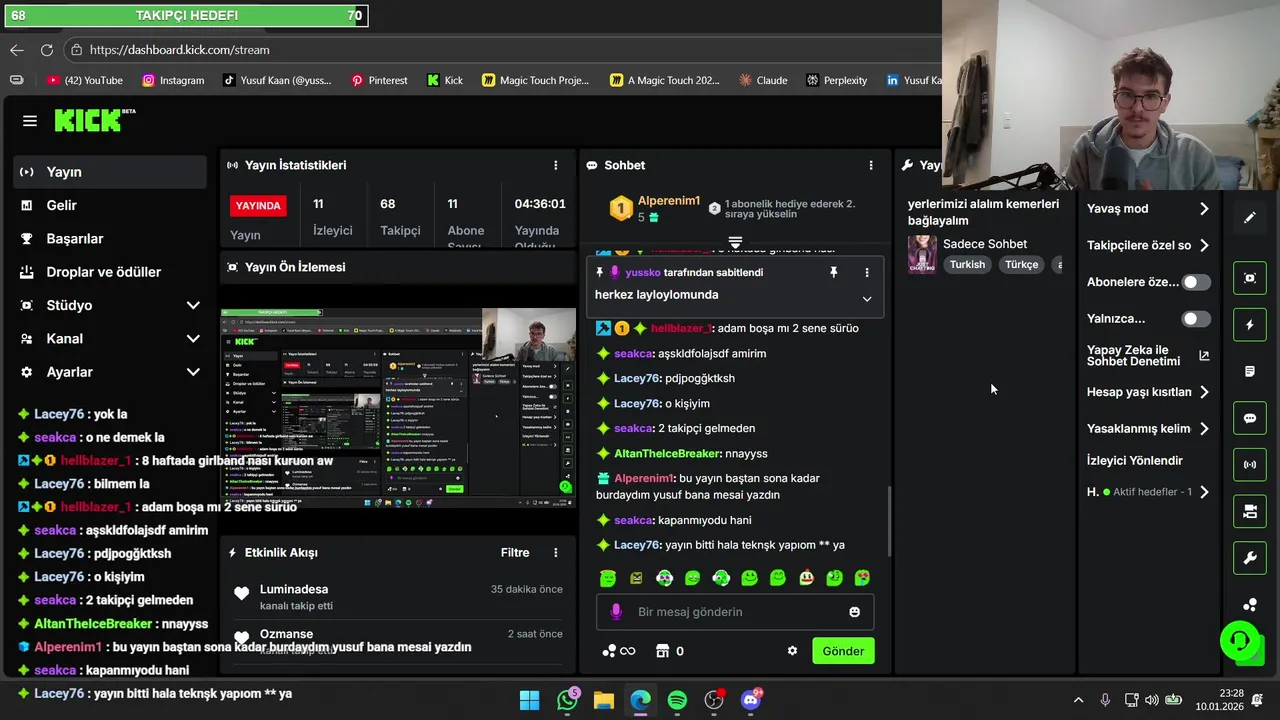The width and height of the screenshot is (1280, 720).
Task: Open pinned message three-dot menu
Action: tap(867, 272)
